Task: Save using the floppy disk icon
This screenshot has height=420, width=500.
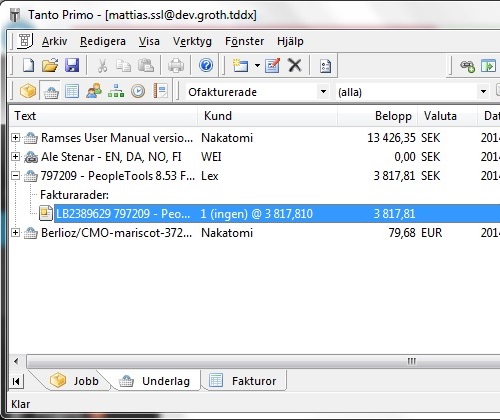Action: coord(72,65)
